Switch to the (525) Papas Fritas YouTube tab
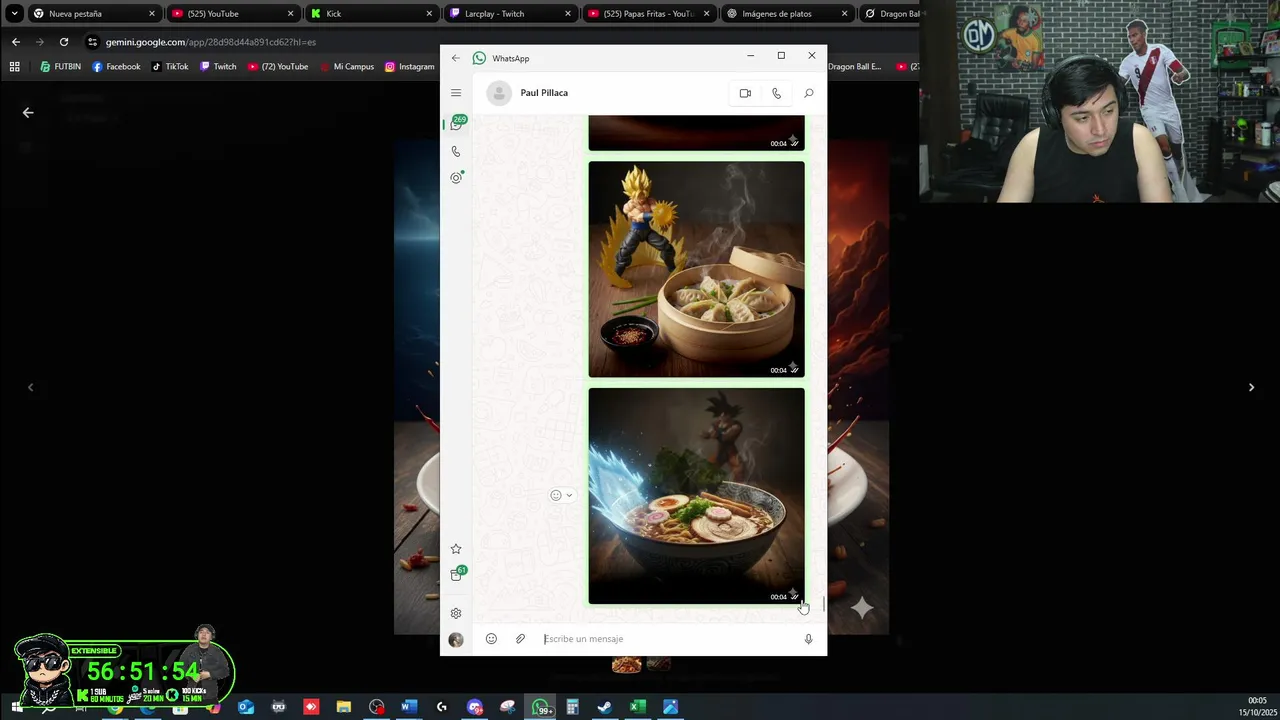Viewport: 1280px width, 720px height. tap(646, 14)
